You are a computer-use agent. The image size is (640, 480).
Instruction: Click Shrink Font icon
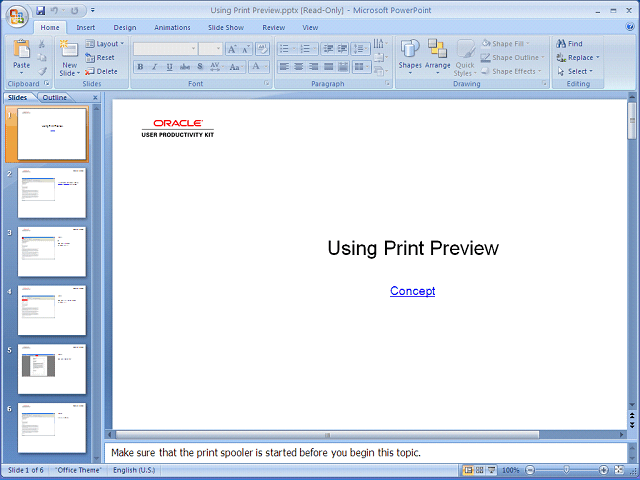(x=246, y=49)
